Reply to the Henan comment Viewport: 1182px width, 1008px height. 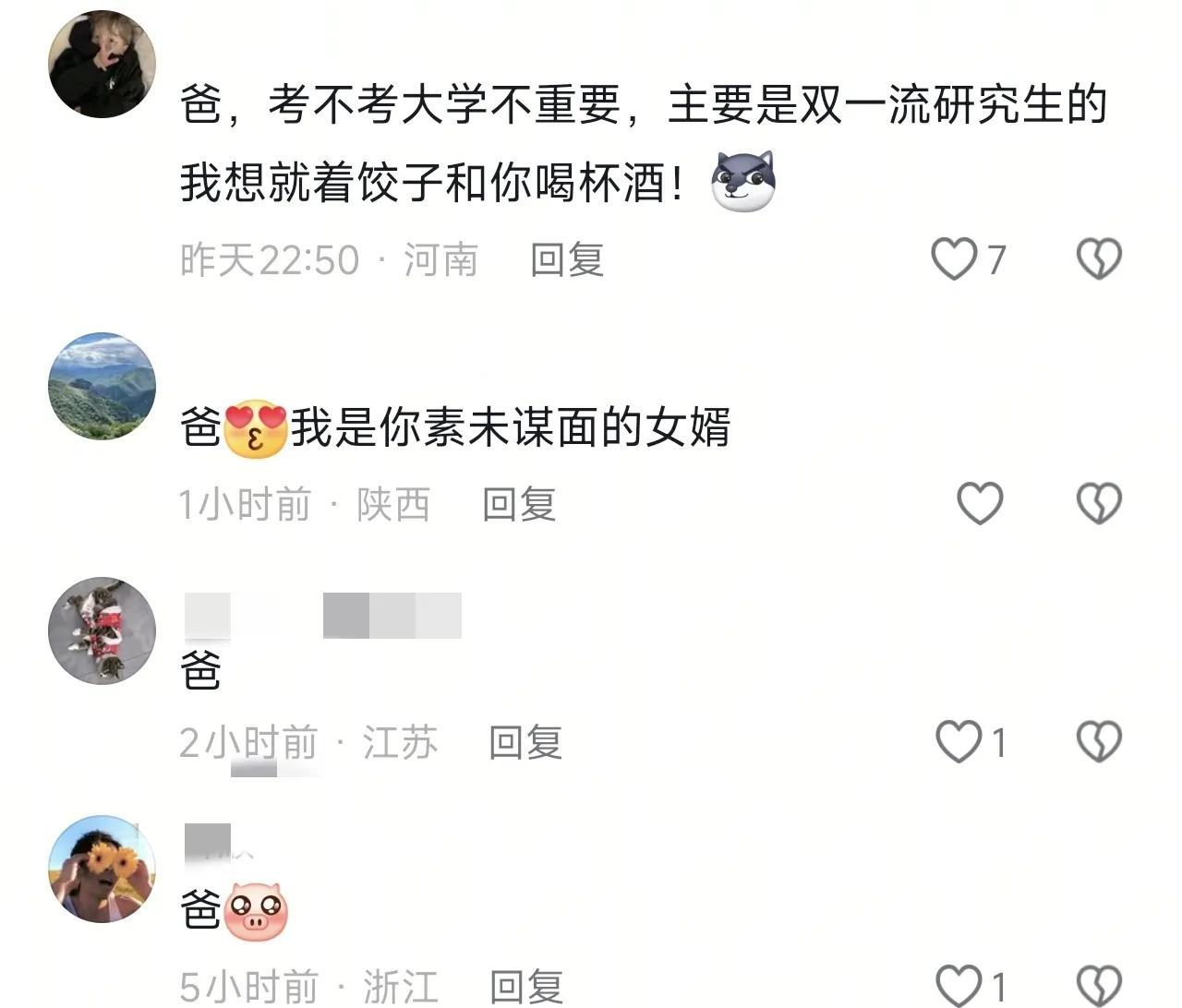567,260
